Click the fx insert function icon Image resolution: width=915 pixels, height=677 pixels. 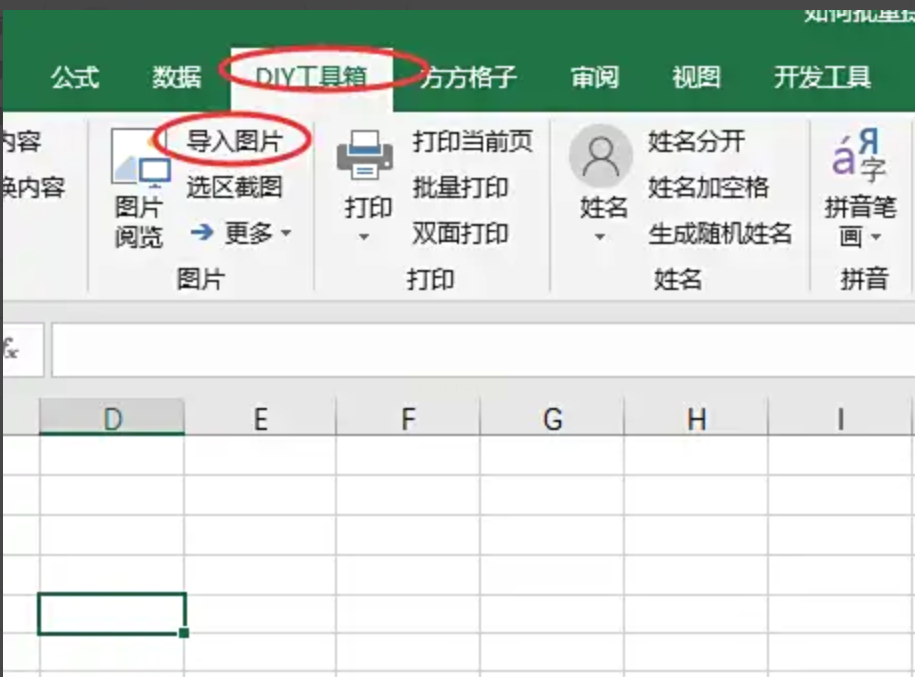click(11, 350)
